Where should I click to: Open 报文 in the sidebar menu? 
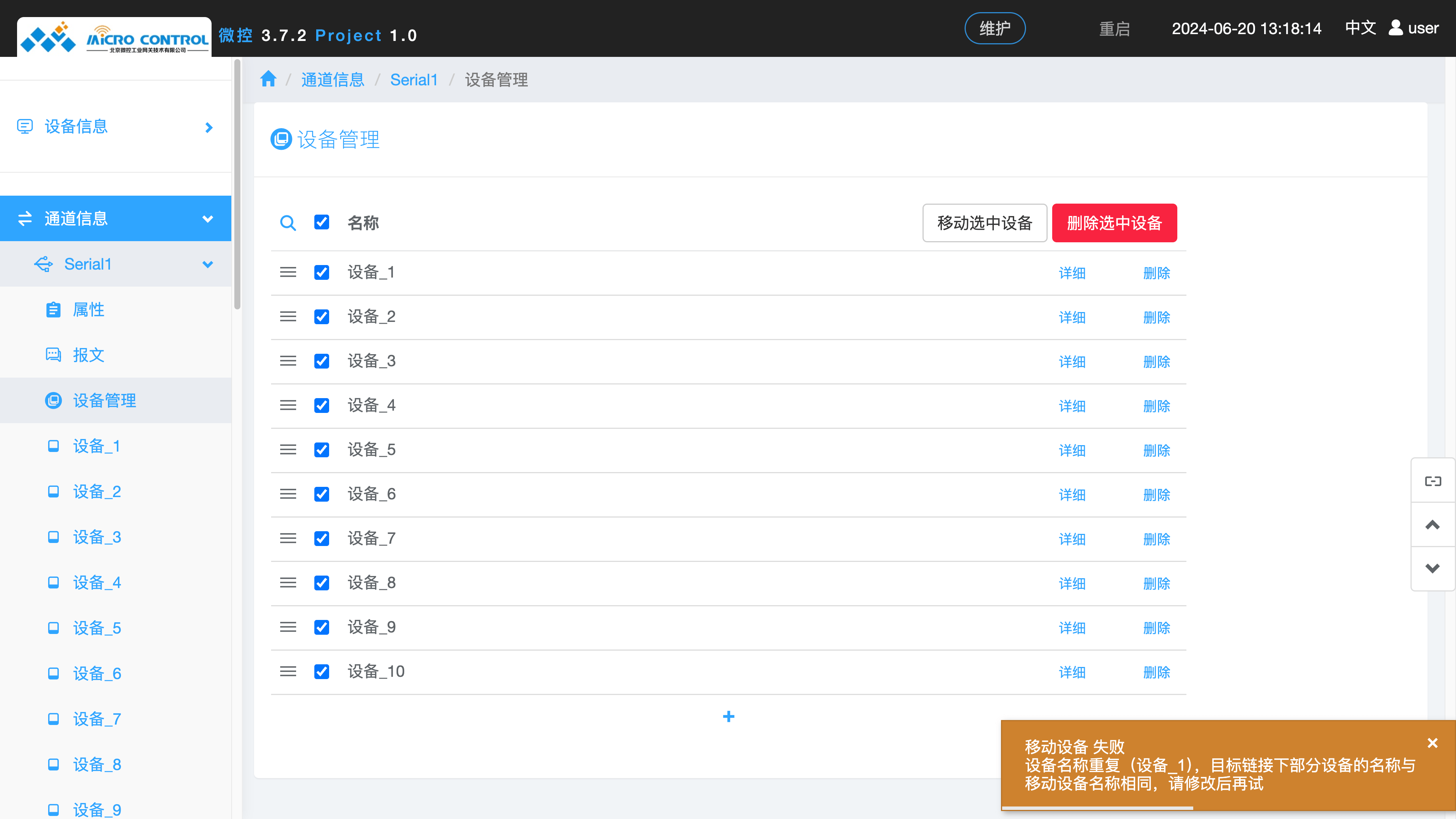89,355
